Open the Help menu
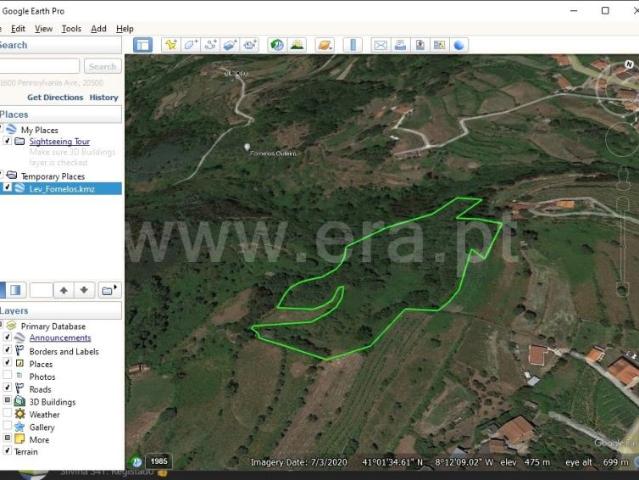This screenshot has width=639, height=480. [125, 29]
